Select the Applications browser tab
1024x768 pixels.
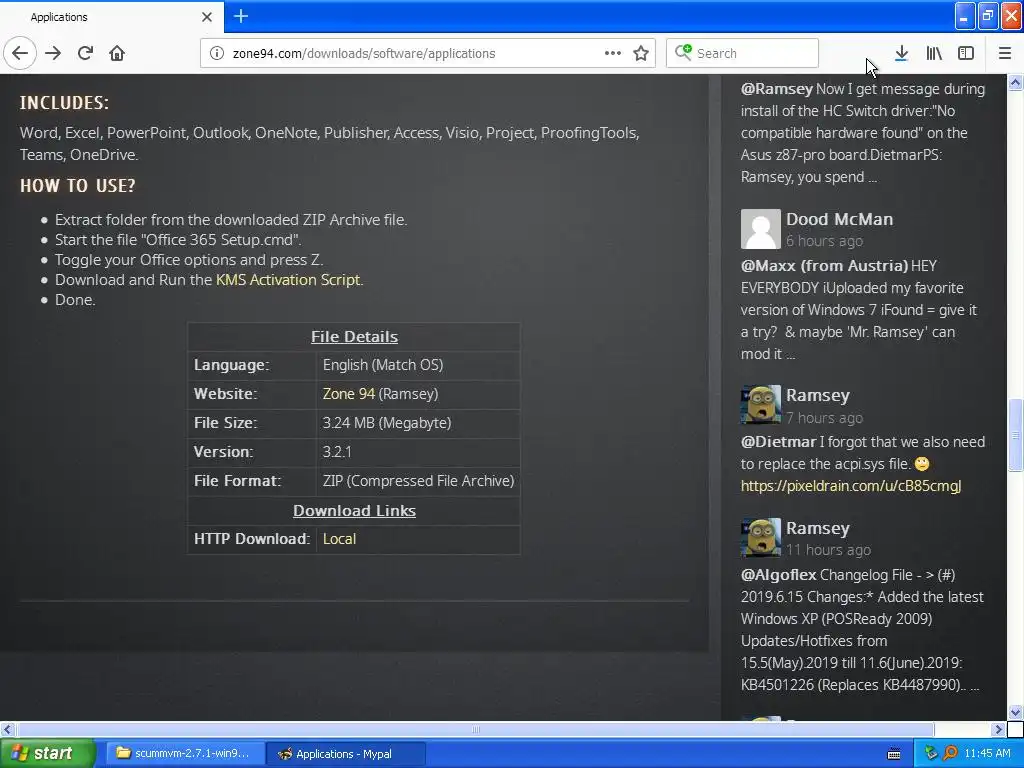pyautogui.click(x=112, y=17)
